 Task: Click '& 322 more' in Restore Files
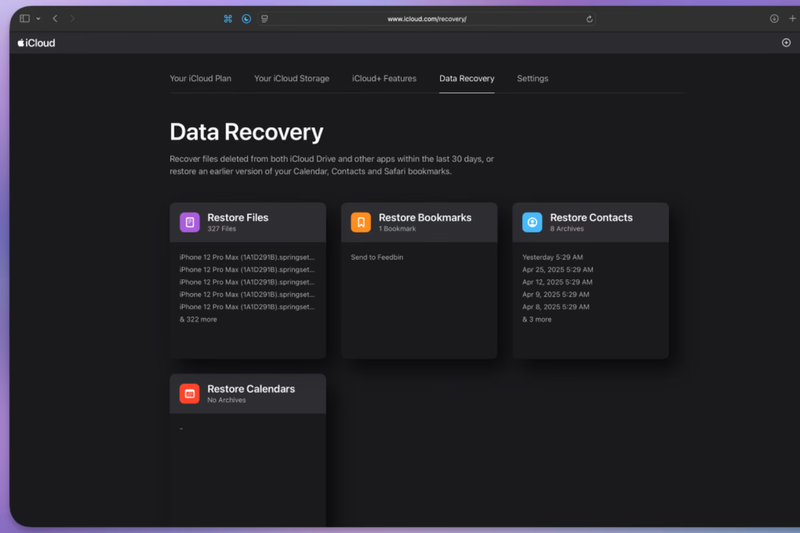click(x=198, y=319)
